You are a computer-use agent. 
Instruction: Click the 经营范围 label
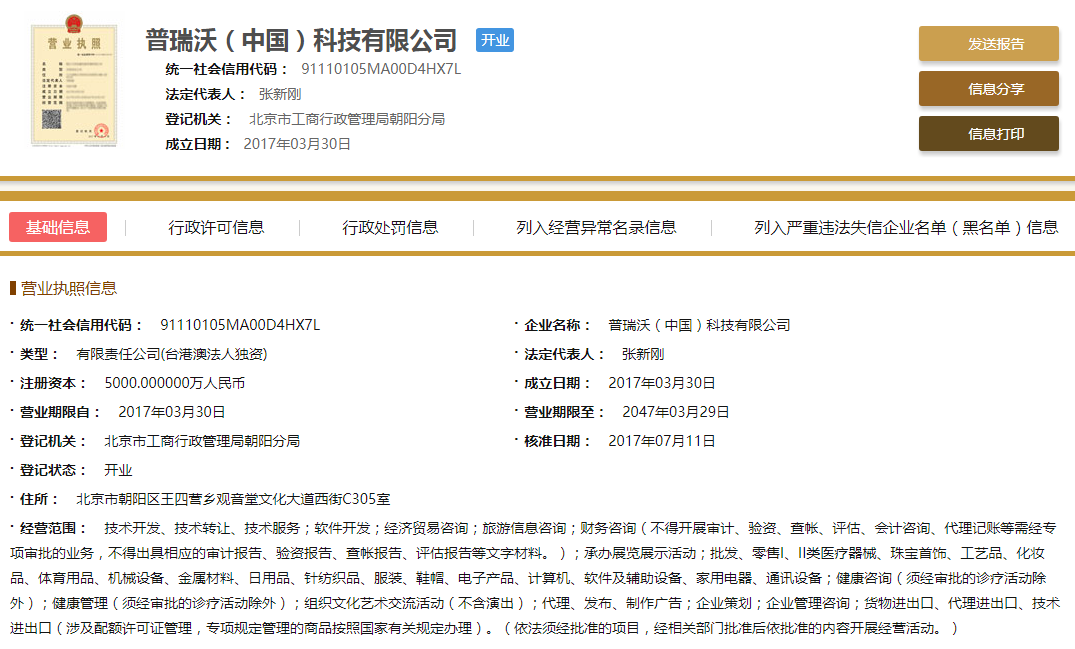click(x=54, y=527)
